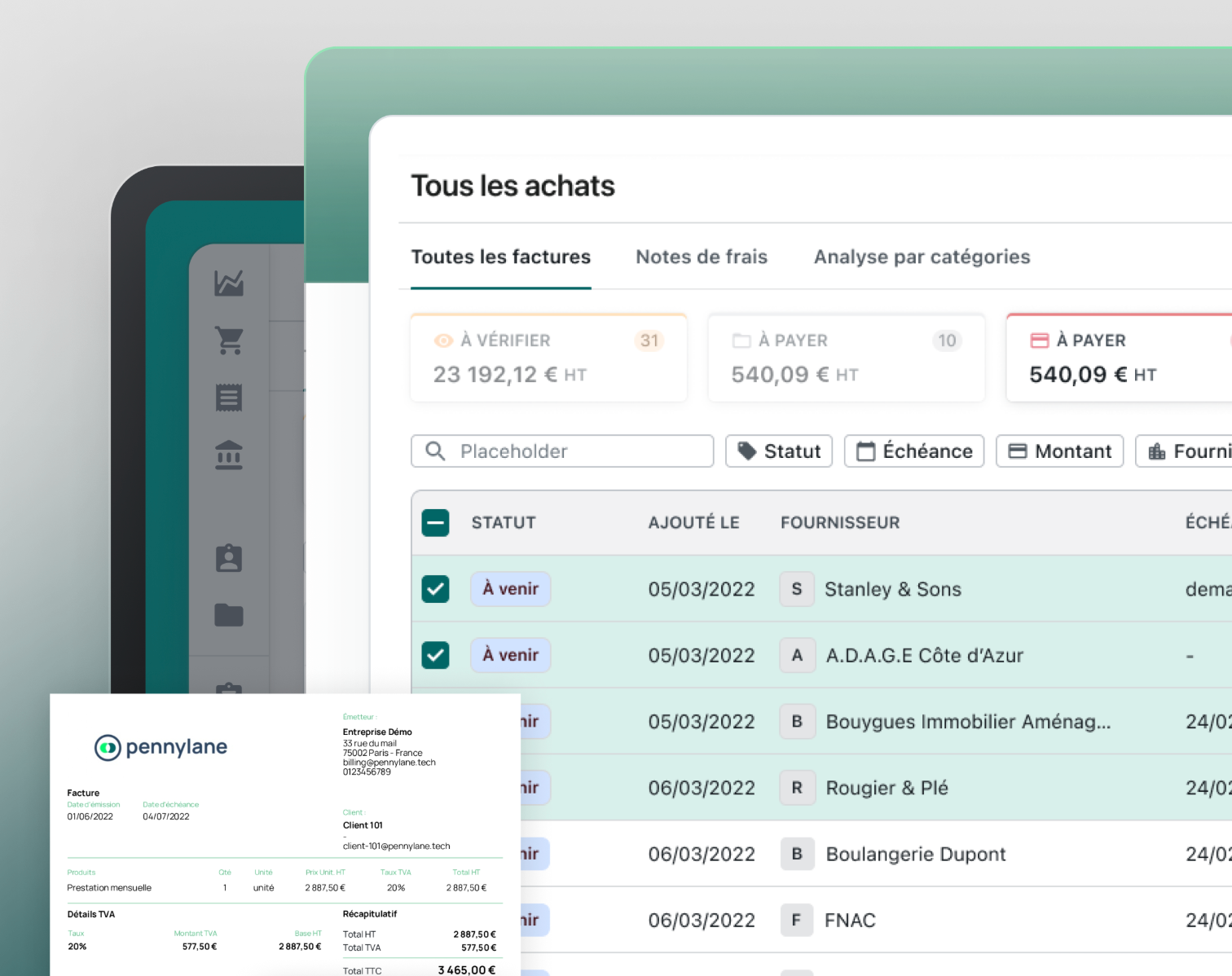Click supplier name FNAC

(850, 921)
